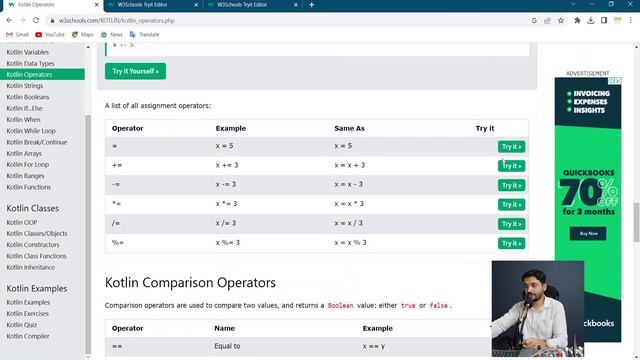Image resolution: width=640 pixels, height=360 pixels.
Task: Toggle the browser side panel icon
Action: click(x=604, y=20)
